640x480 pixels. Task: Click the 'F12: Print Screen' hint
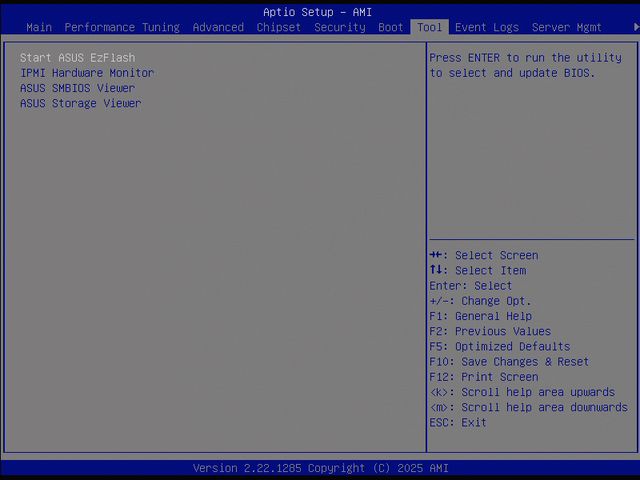(484, 377)
